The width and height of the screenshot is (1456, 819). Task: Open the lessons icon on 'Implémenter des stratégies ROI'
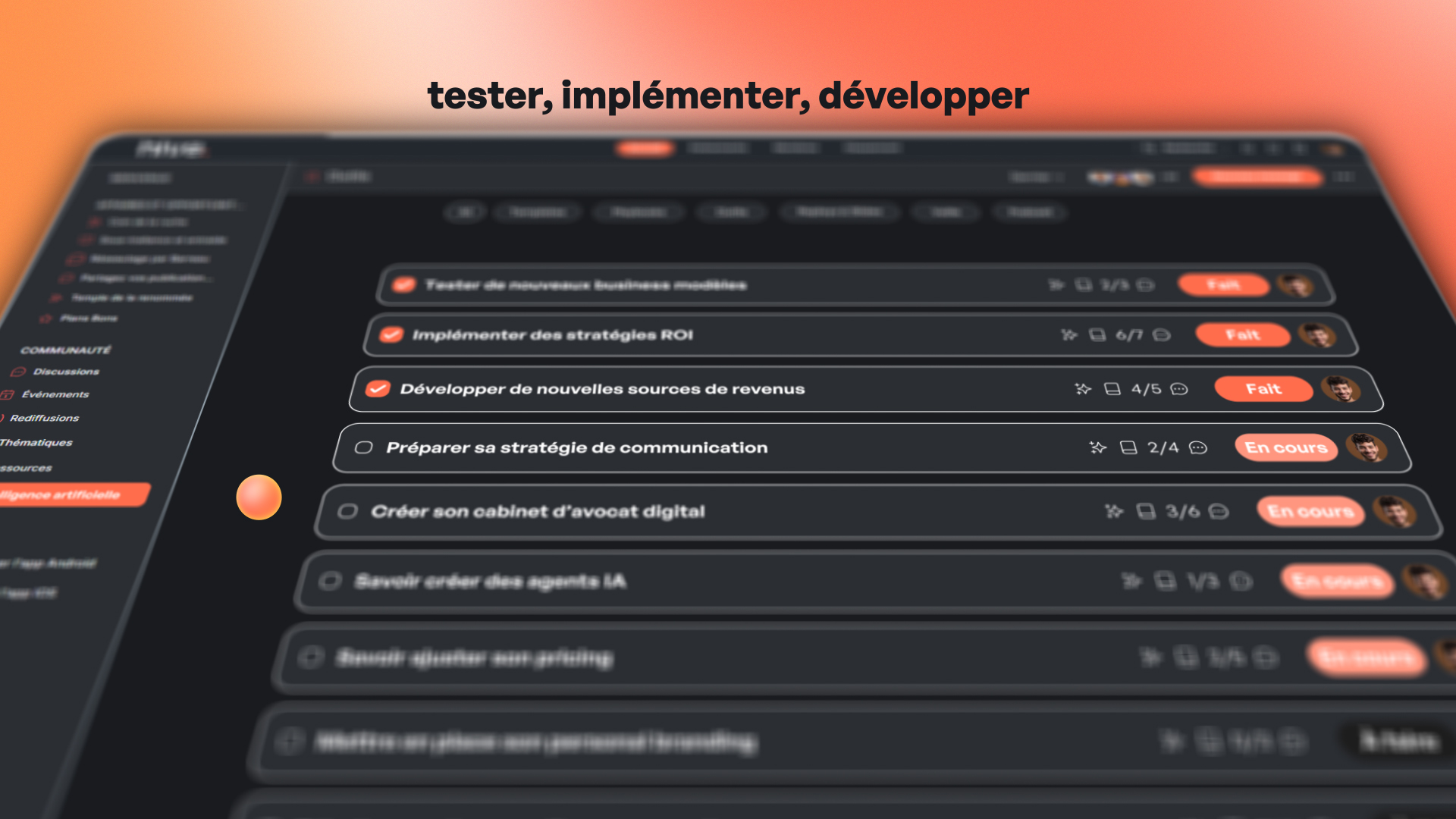coord(1097,334)
